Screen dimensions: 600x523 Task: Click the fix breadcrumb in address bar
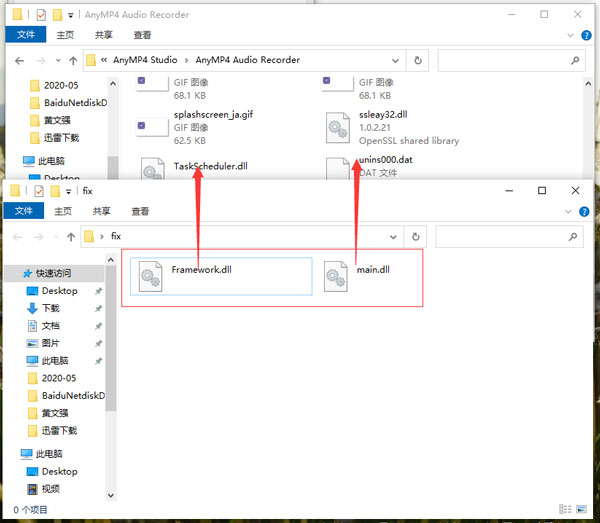point(116,236)
